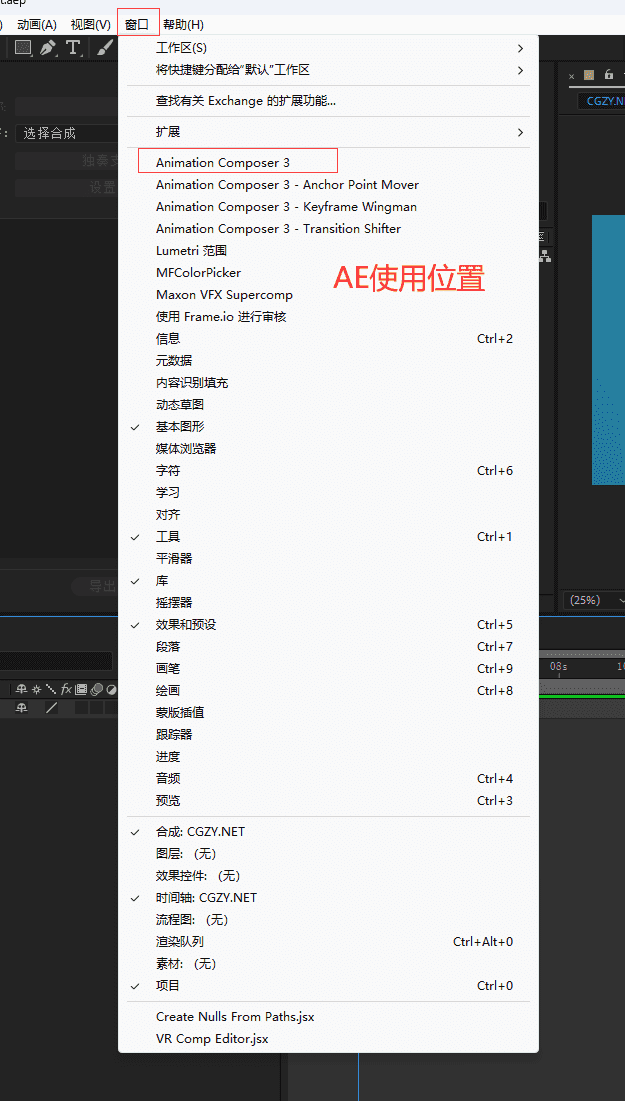Viewport: 625px width, 1101px height.
Task: Click the quality diagonal line header icon
Action: 51,689
